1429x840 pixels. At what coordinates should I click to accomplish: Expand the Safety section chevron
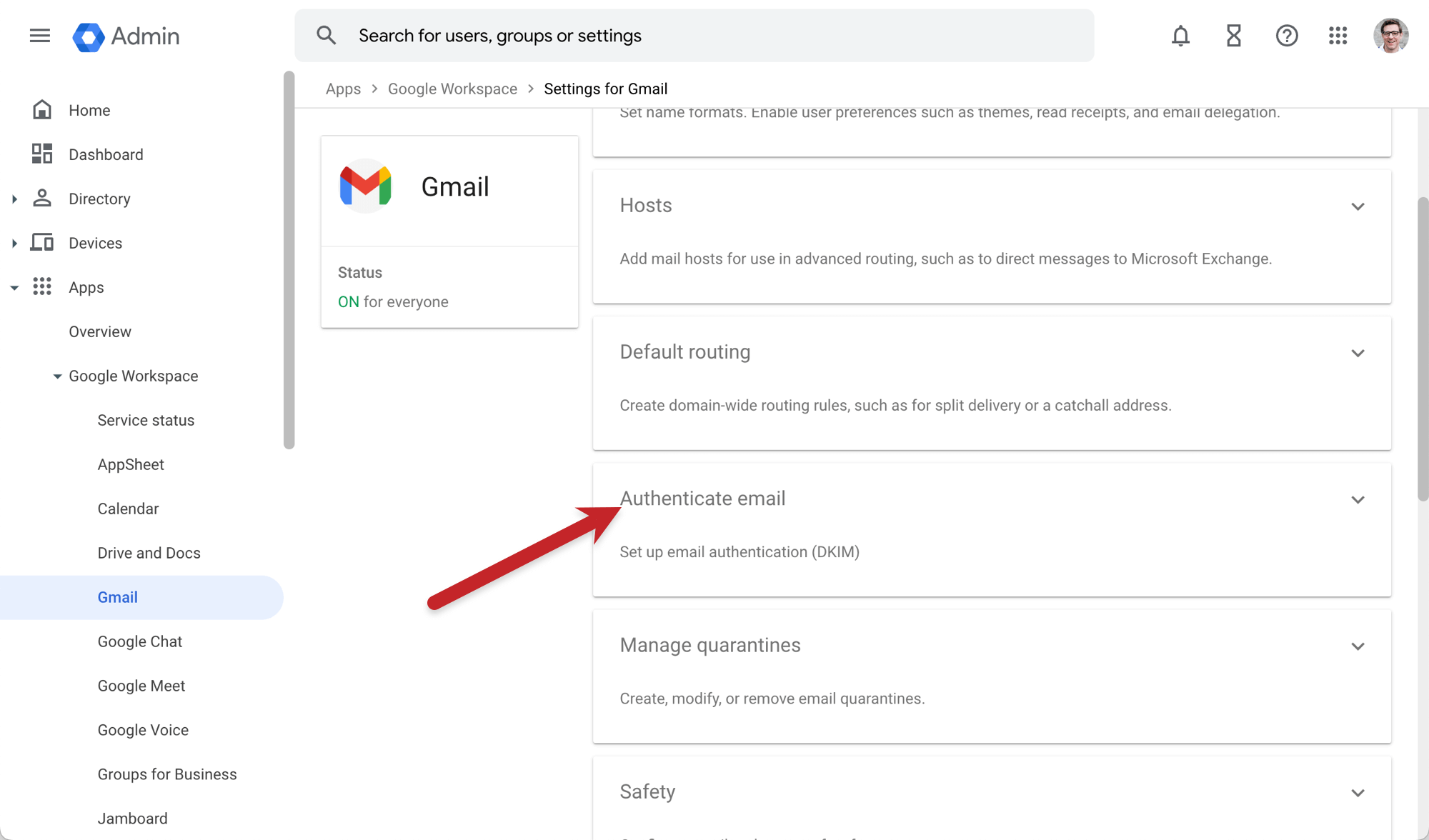point(1358,793)
